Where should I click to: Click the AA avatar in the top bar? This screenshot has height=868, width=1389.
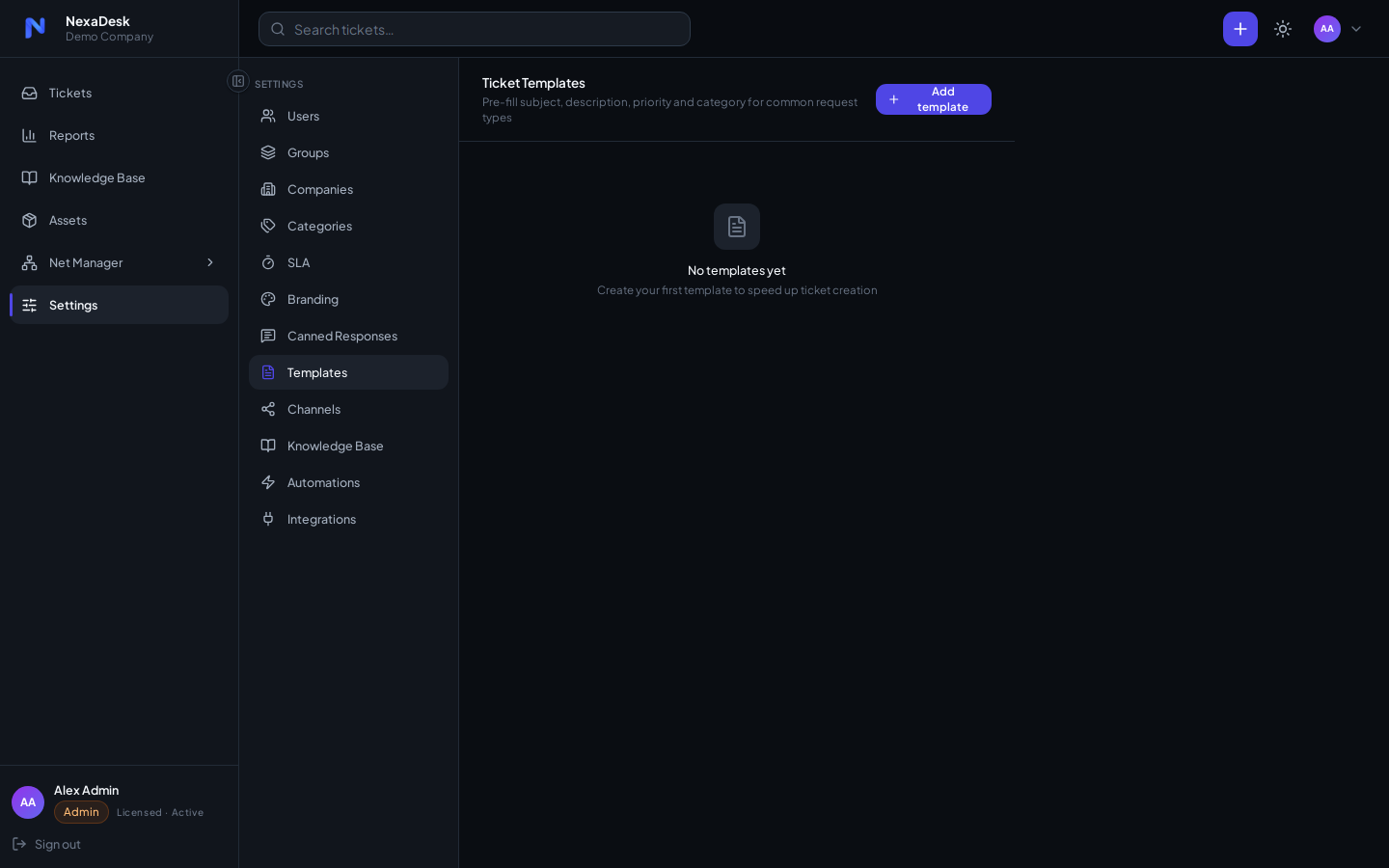click(1327, 29)
